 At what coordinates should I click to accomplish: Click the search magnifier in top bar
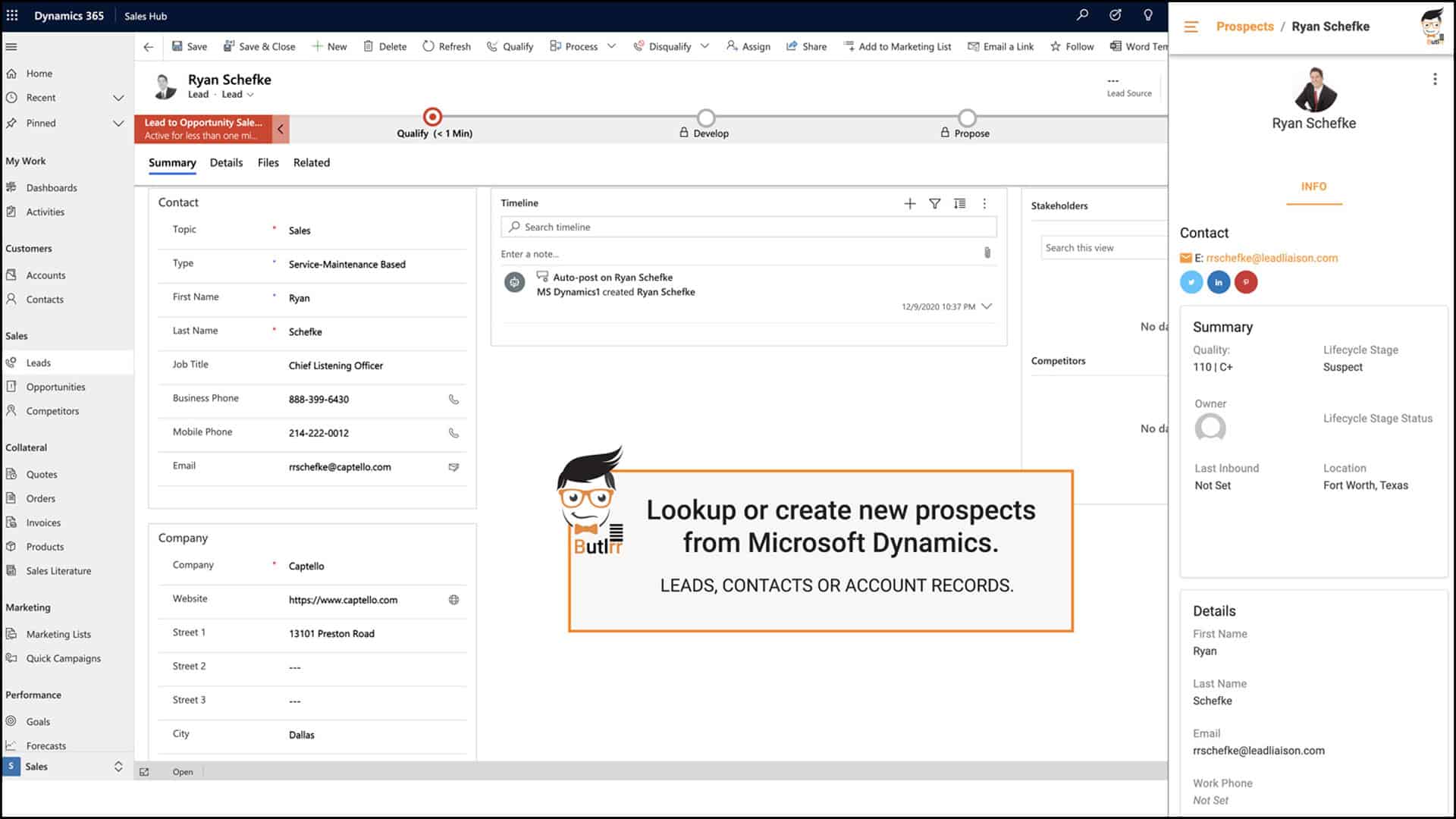[1082, 15]
